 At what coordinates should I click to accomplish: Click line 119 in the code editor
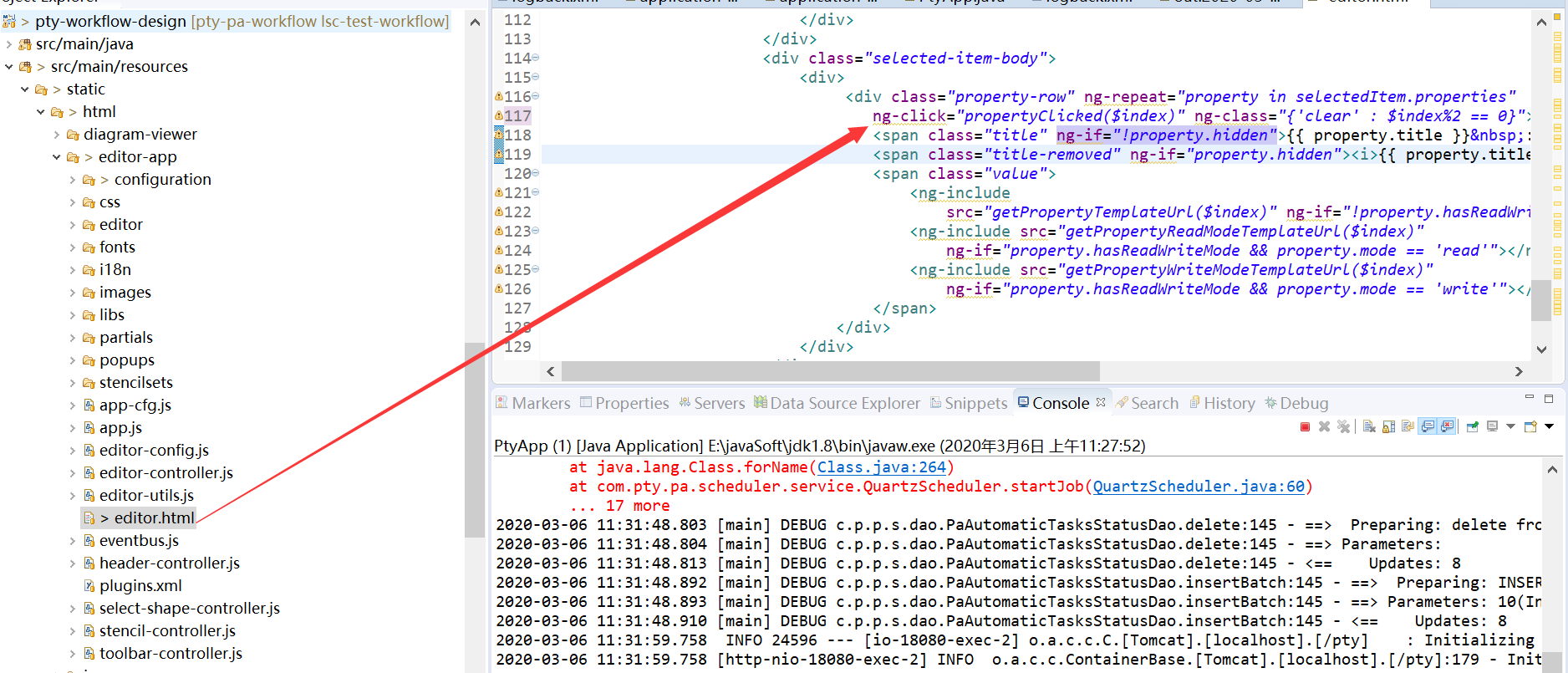click(1036, 155)
